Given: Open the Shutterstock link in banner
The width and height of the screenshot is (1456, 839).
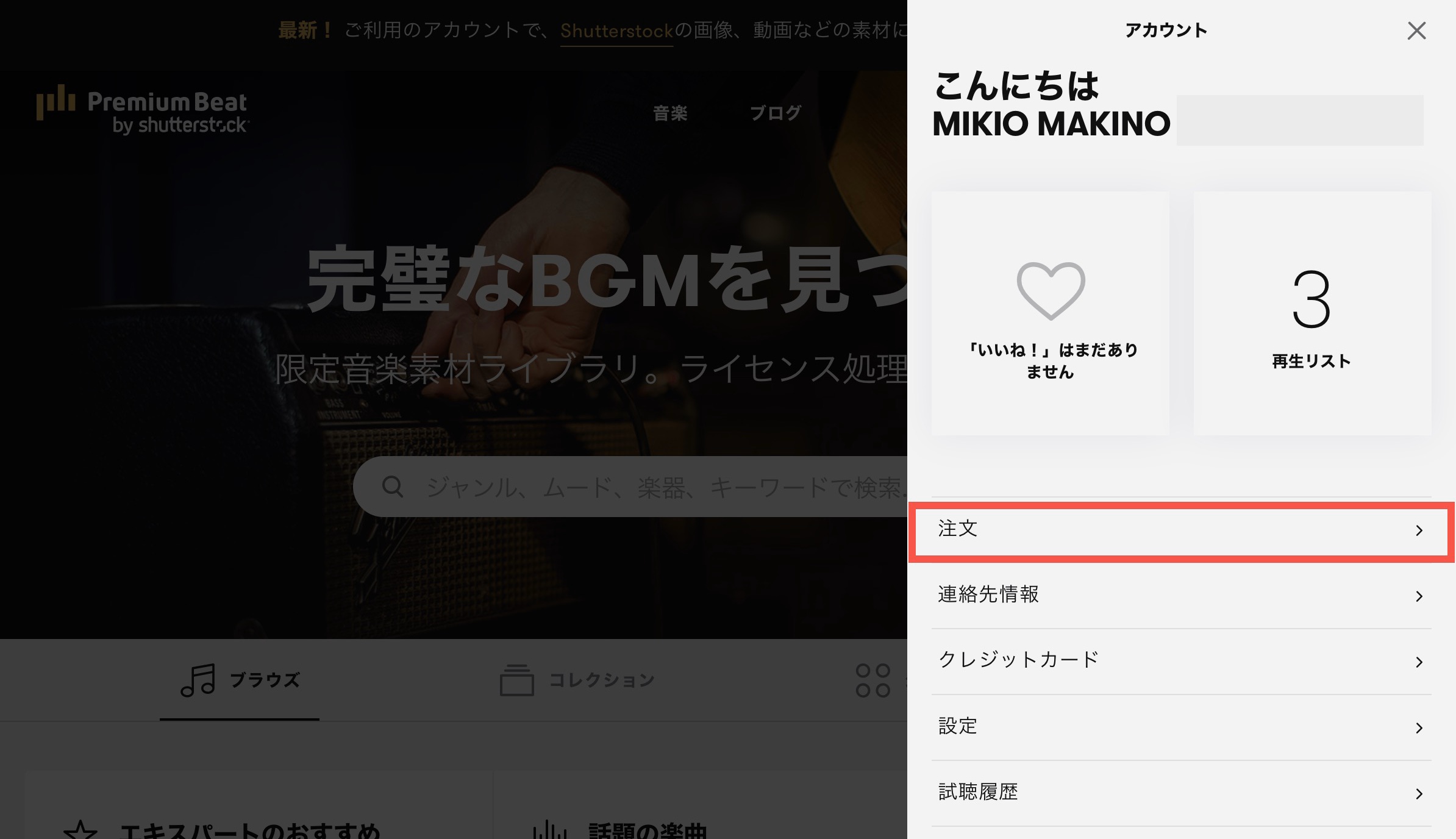Looking at the screenshot, I should (616, 30).
